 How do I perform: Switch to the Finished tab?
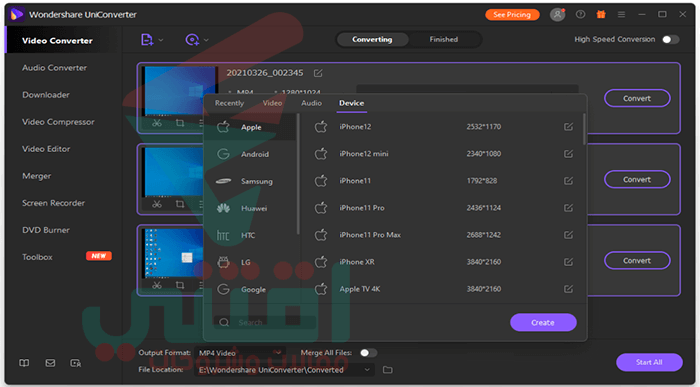click(443, 39)
